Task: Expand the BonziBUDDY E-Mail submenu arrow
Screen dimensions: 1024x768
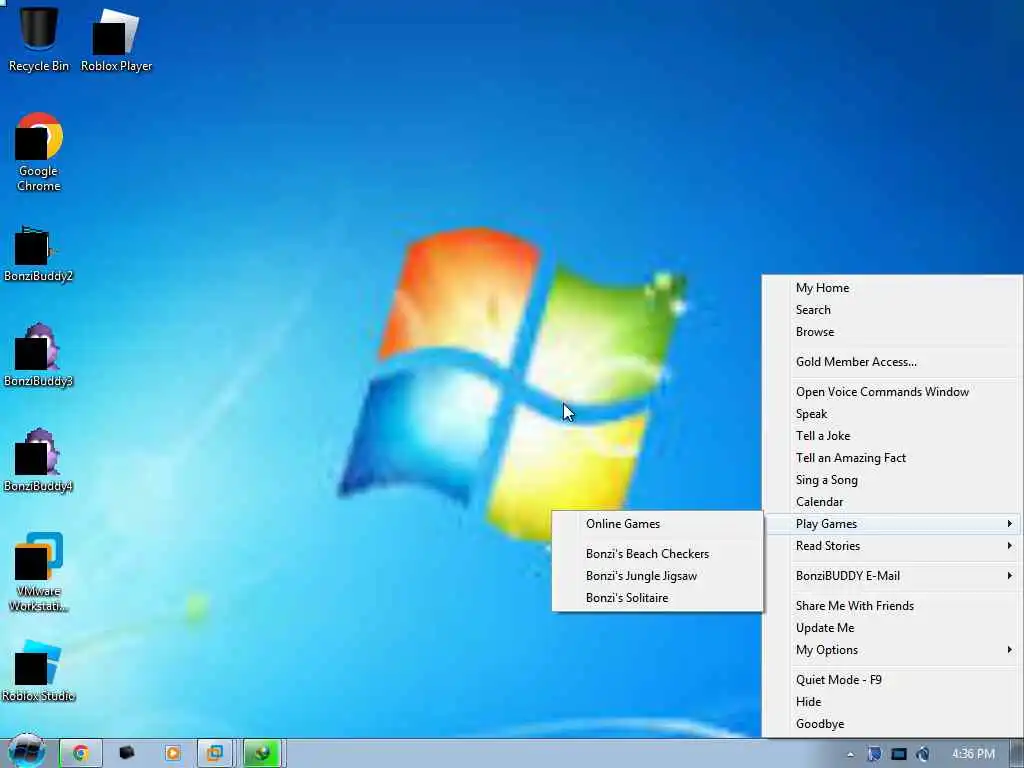Action: point(1010,576)
